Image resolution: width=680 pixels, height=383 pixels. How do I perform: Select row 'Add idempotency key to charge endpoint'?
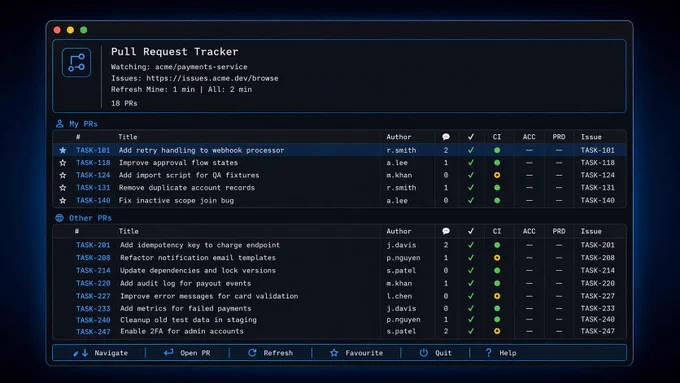[340, 245]
